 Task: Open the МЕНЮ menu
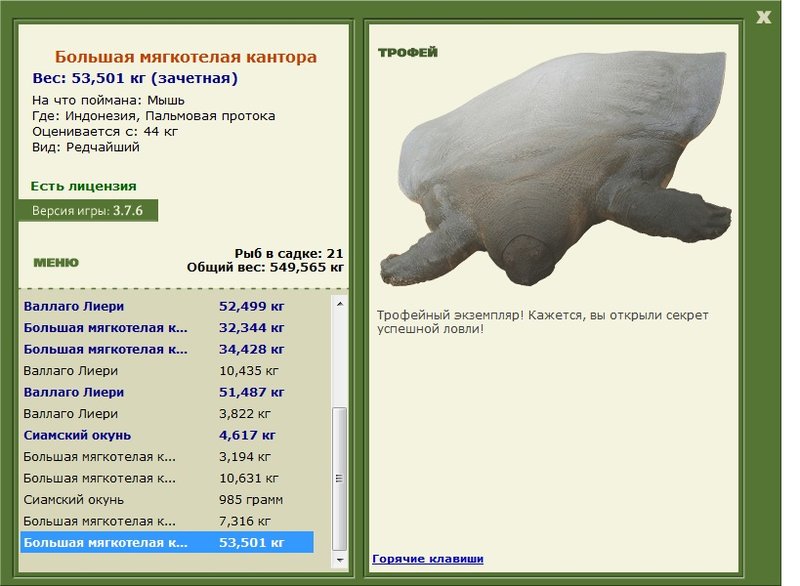click(x=56, y=263)
